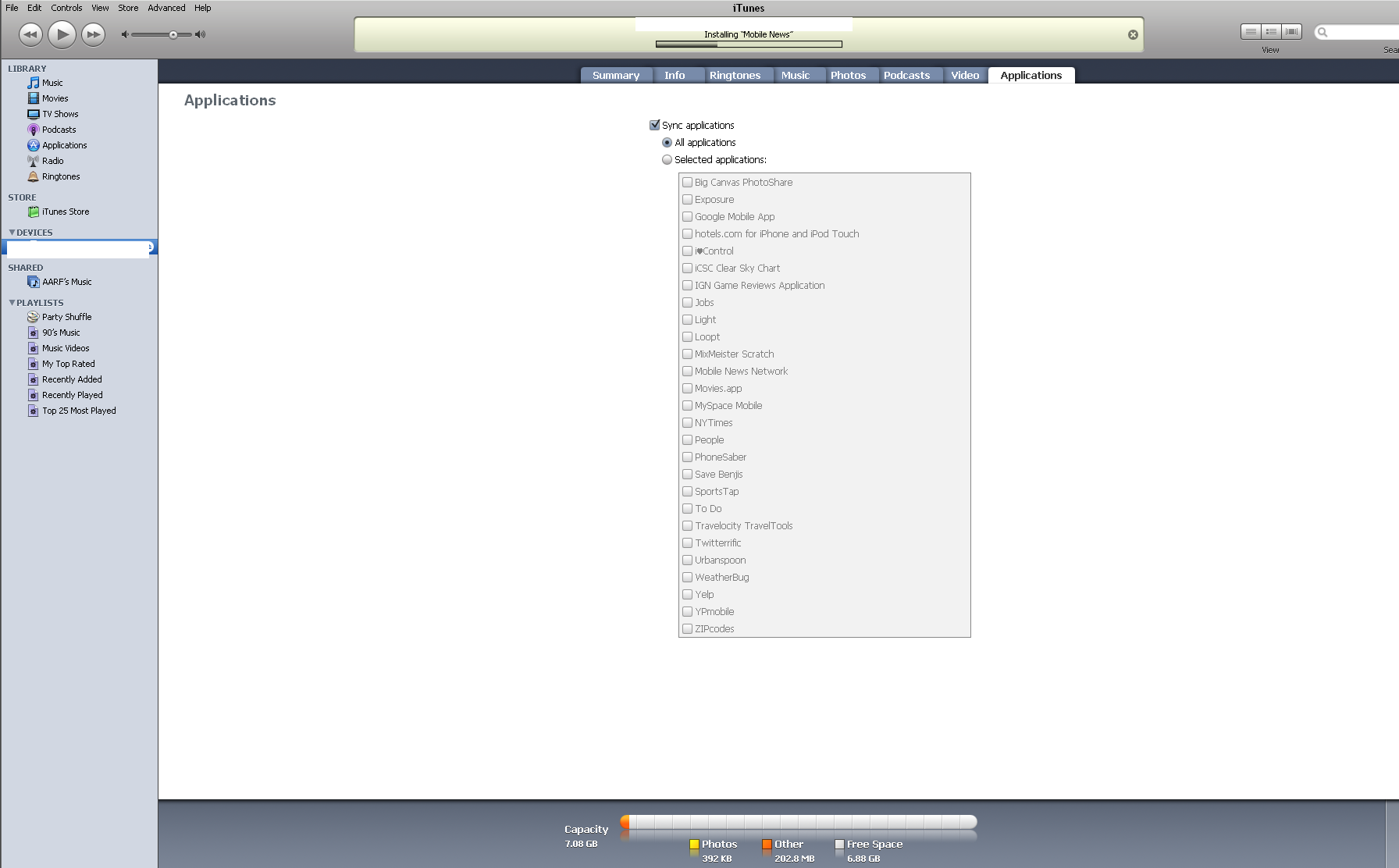Switch to the Music tab
Screen dimensions: 1399x868
796,75
